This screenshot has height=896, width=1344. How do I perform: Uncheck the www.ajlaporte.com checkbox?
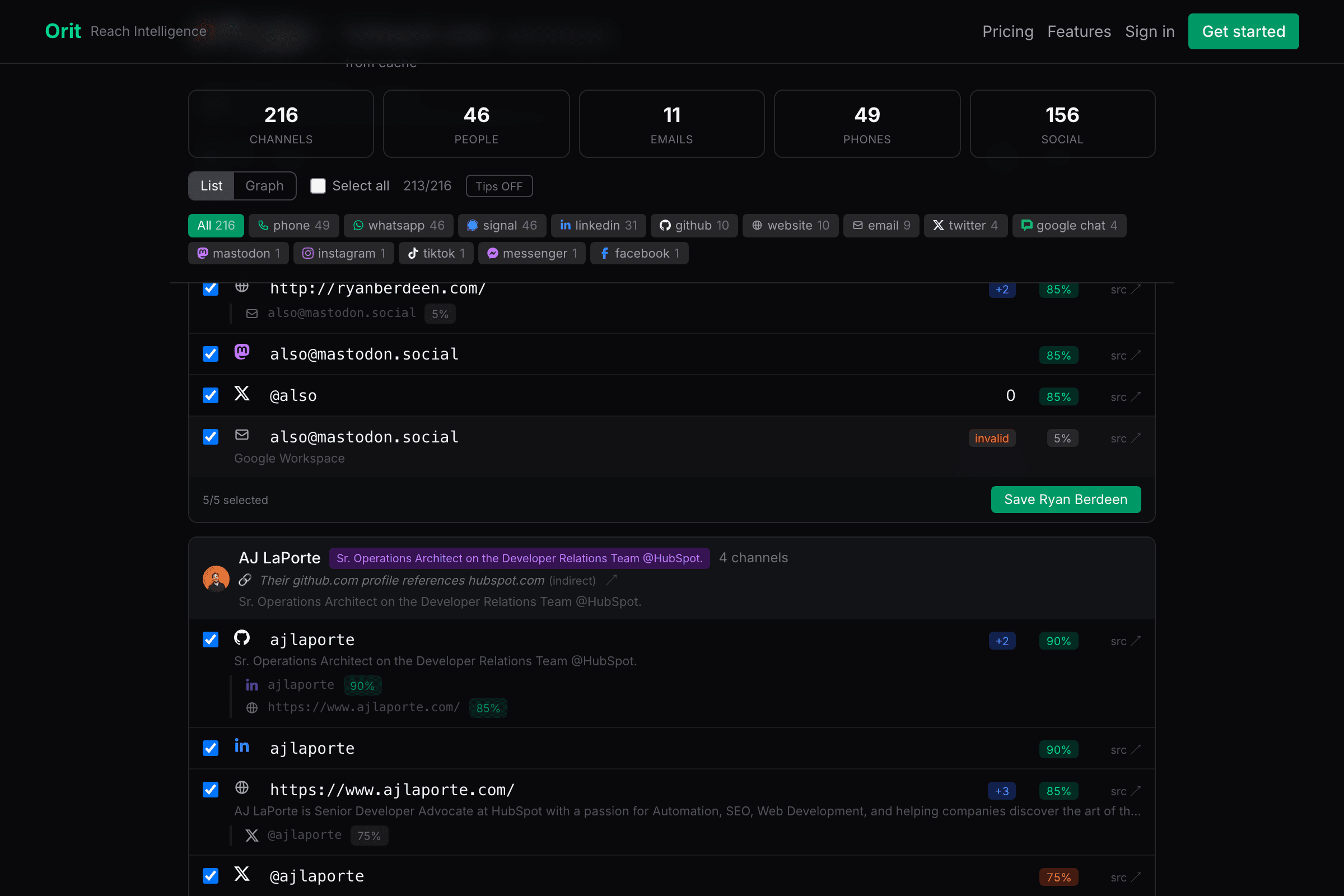(x=211, y=790)
